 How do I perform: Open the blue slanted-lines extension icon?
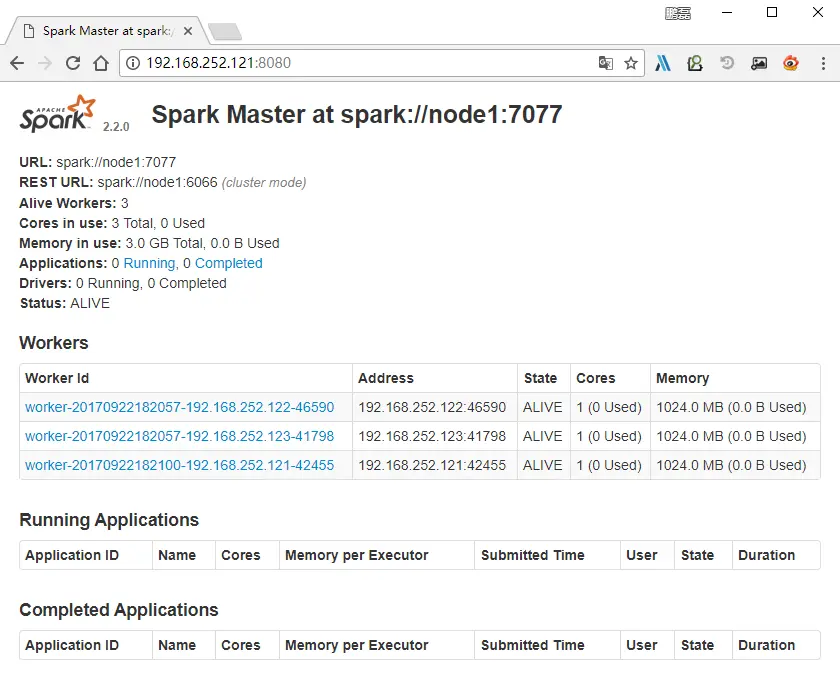click(663, 63)
